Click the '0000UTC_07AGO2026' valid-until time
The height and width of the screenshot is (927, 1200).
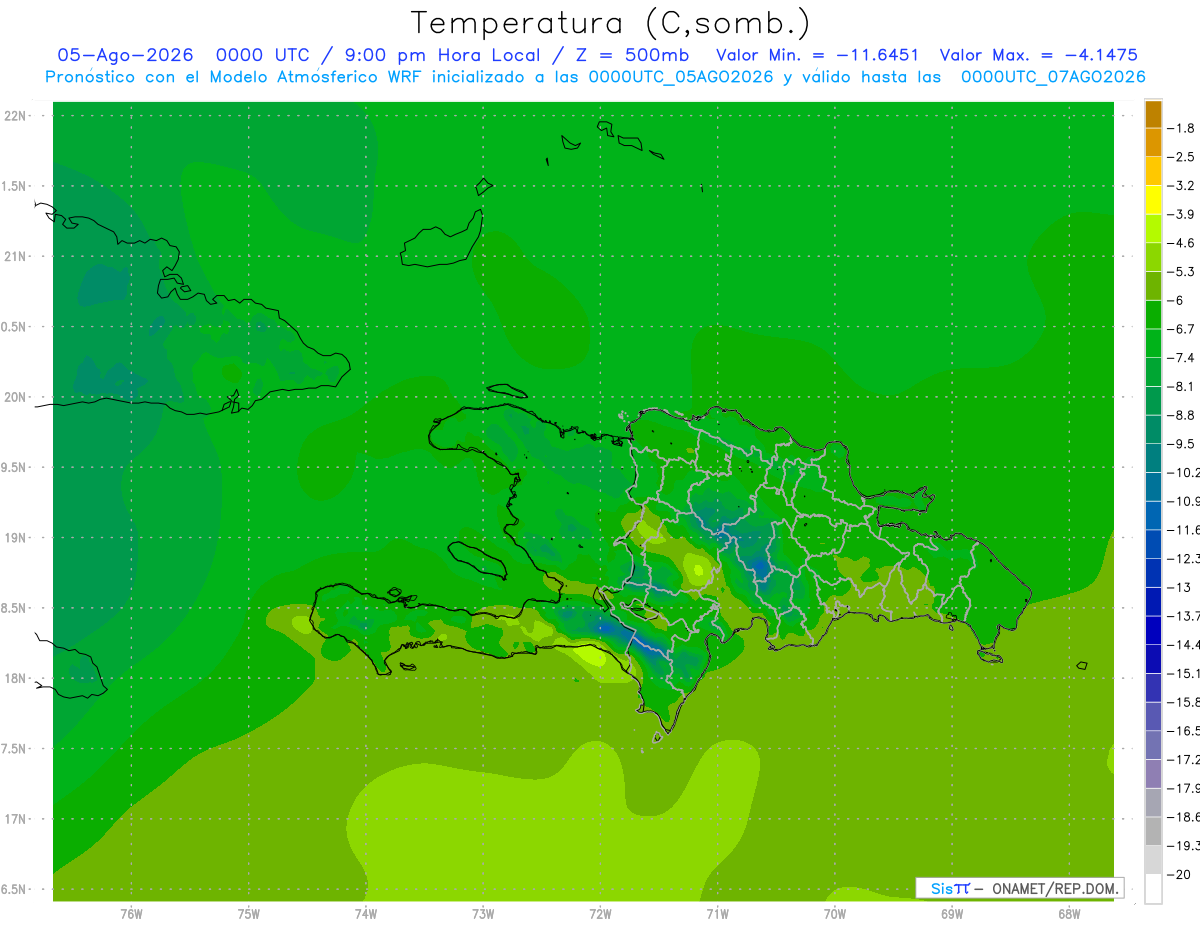tap(1053, 77)
